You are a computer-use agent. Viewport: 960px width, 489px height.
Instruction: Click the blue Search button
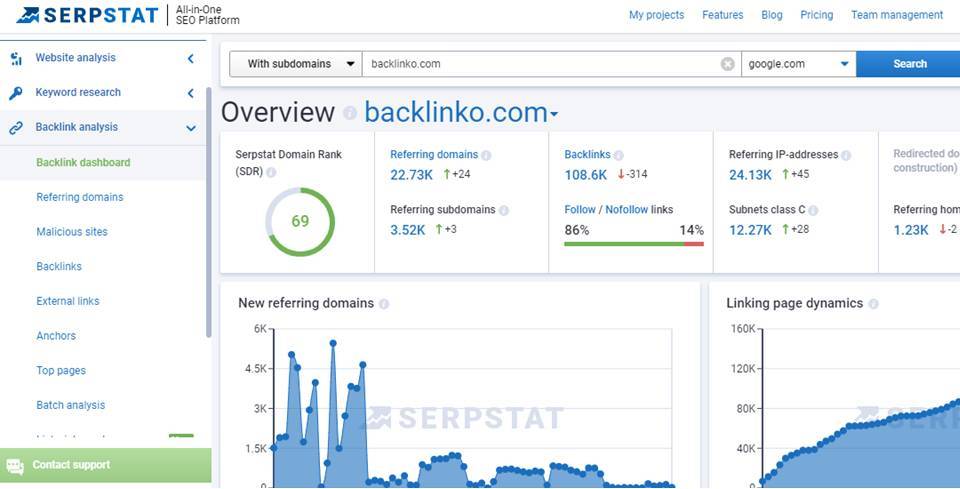(x=909, y=64)
